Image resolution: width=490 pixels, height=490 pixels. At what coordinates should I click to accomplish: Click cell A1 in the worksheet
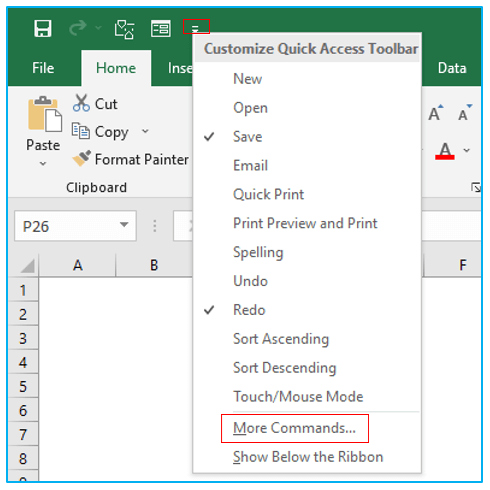click(77, 290)
